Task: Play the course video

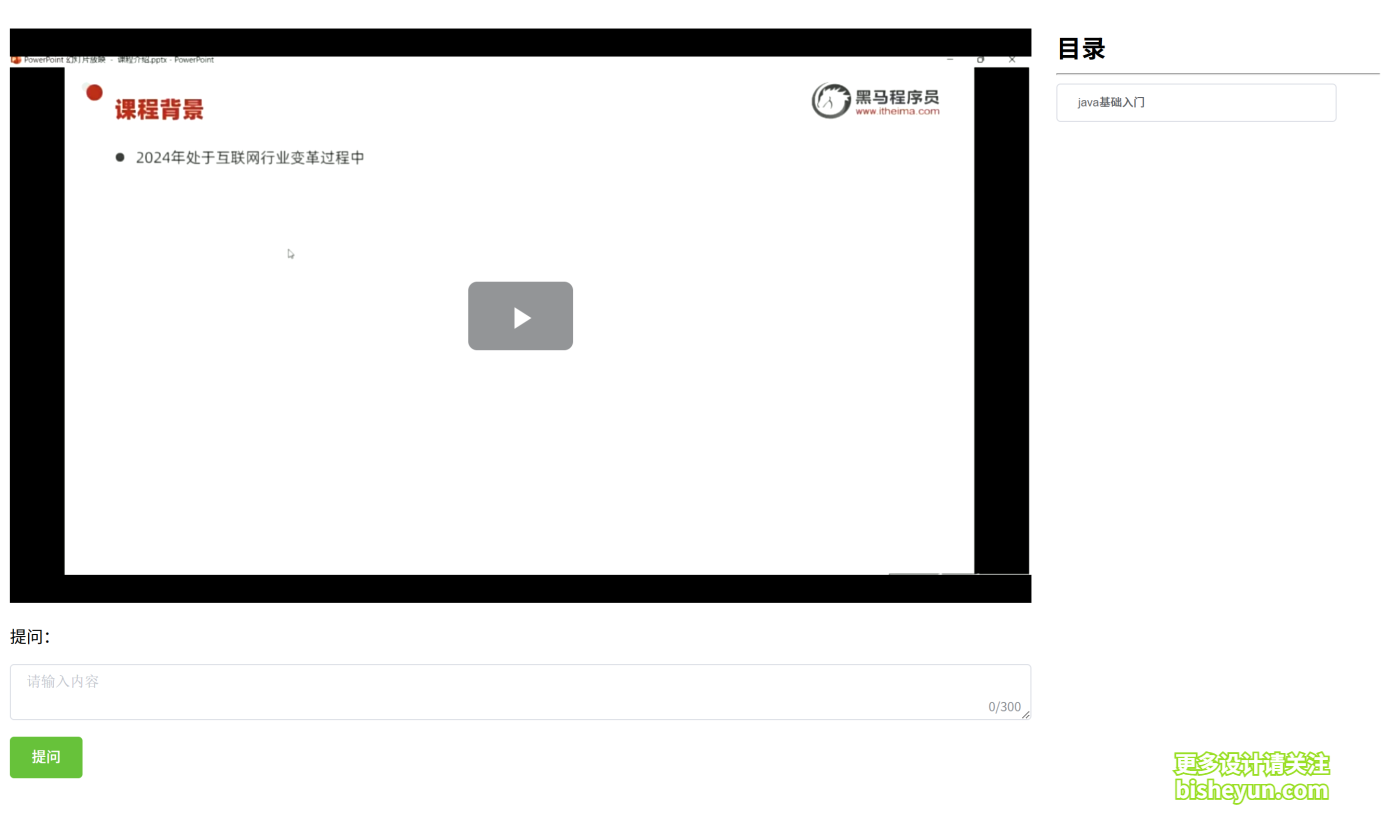Action: coord(520,316)
